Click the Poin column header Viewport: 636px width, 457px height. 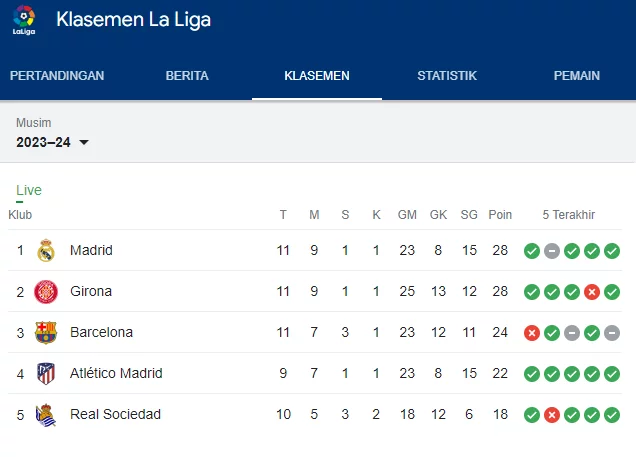500,215
